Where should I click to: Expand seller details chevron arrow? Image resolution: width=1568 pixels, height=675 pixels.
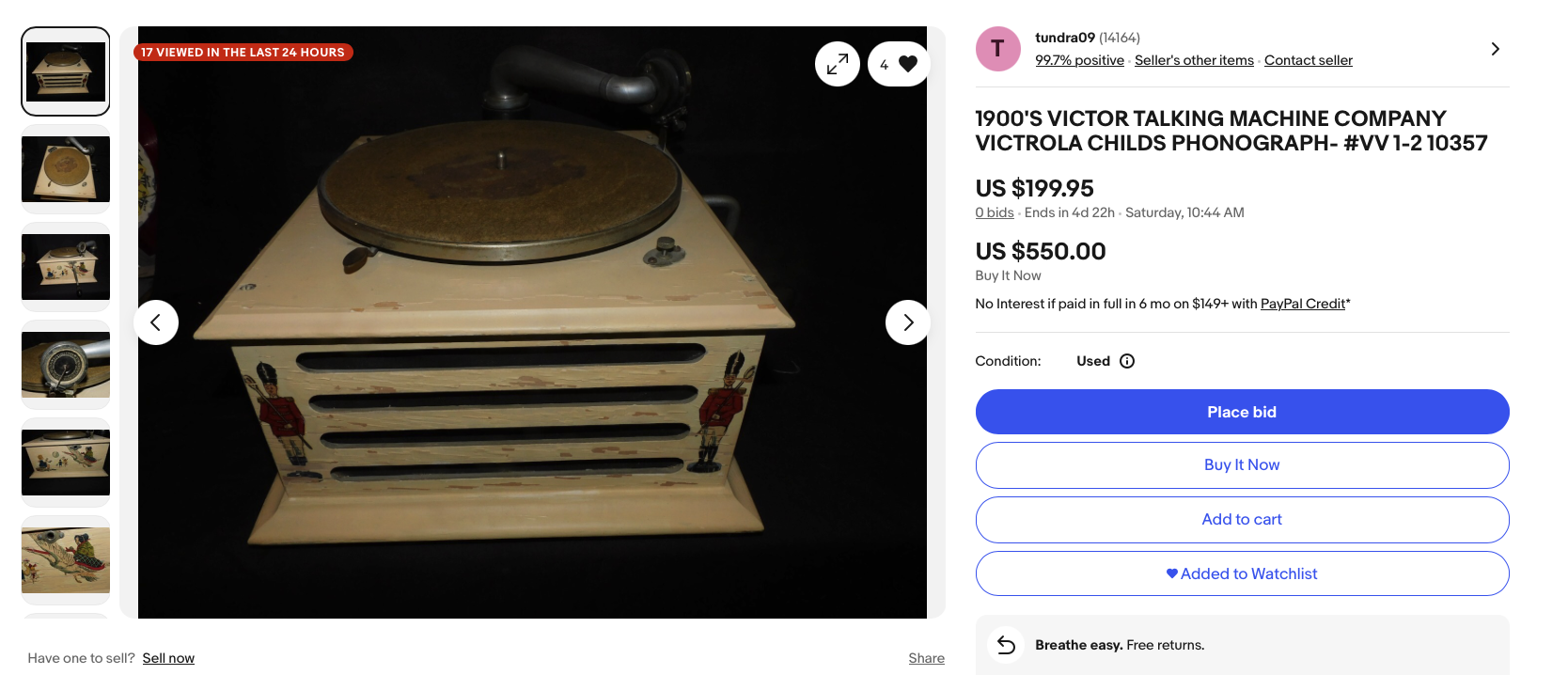pos(1495,49)
